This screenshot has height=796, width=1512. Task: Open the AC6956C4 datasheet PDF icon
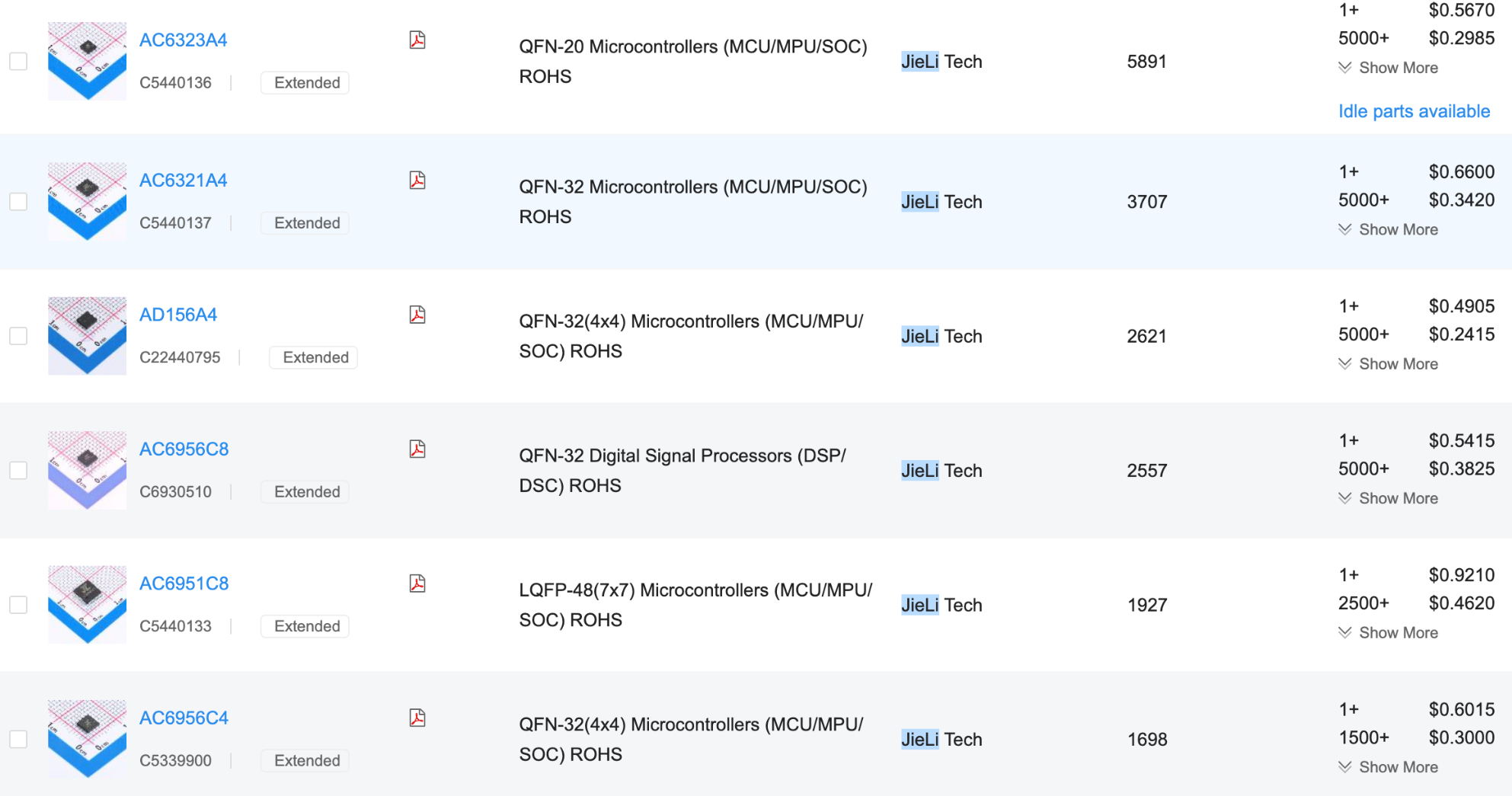click(x=417, y=718)
